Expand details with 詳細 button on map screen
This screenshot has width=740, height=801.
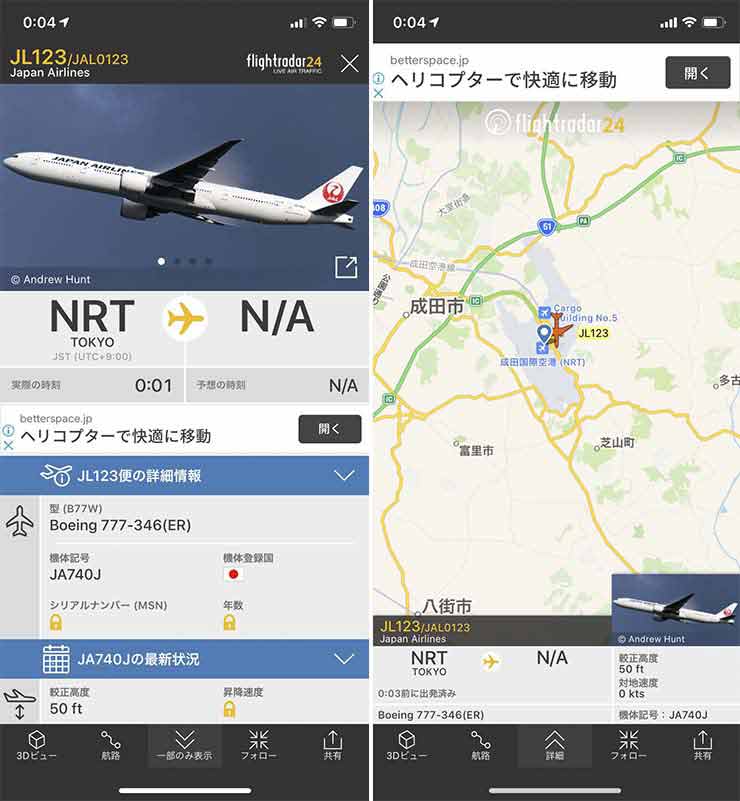[x=555, y=745]
